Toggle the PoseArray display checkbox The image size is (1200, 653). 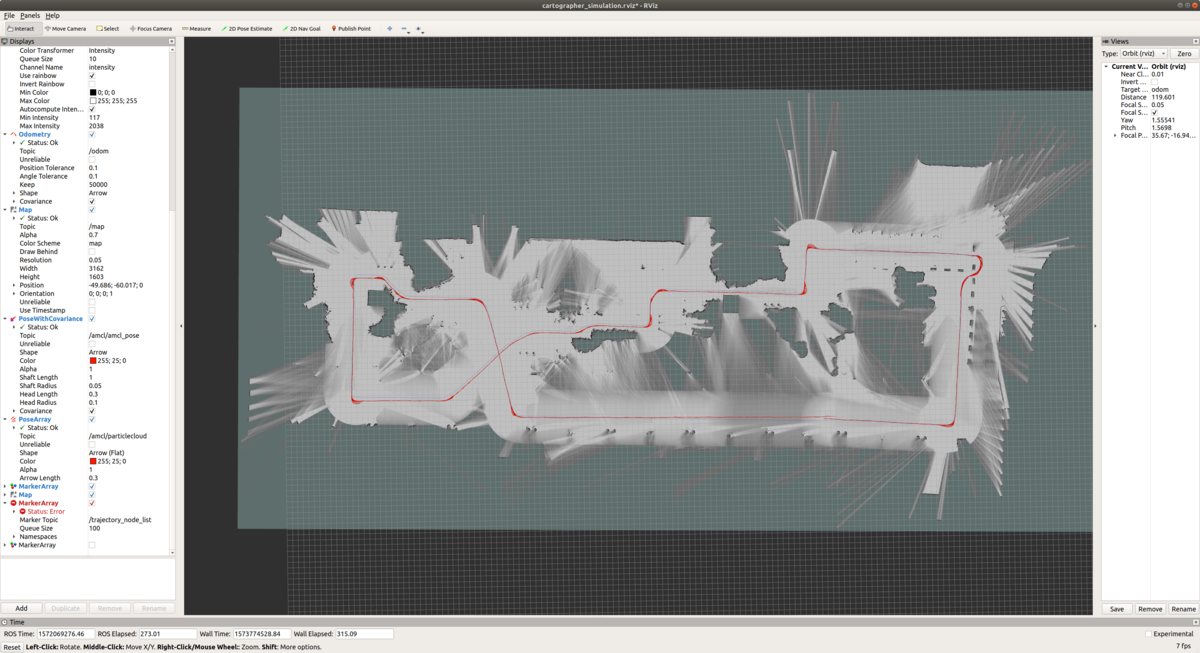pos(92,420)
